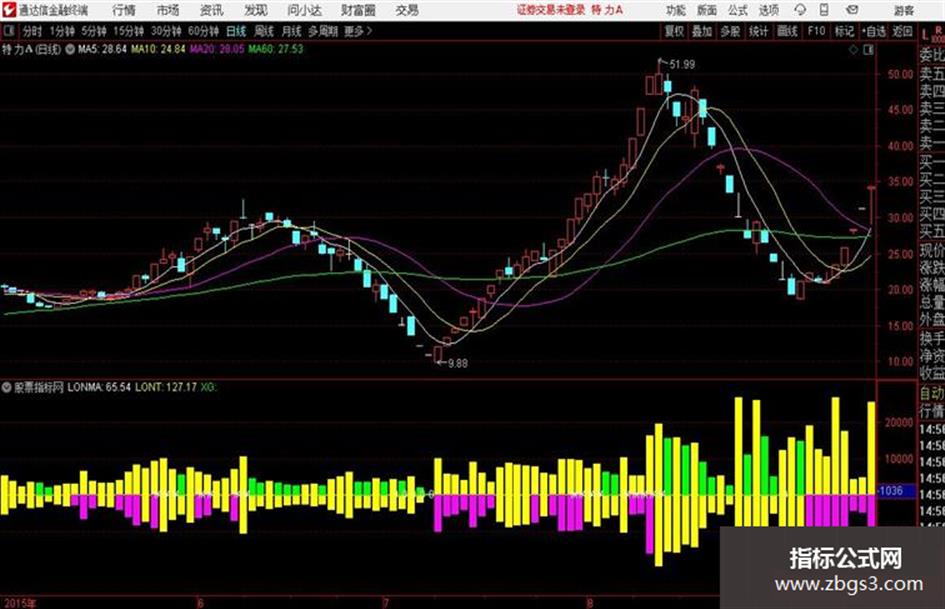The height and width of the screenshot is (609, 945).
Task: Click the mobile phone icon in title bar
Action: 824,10
